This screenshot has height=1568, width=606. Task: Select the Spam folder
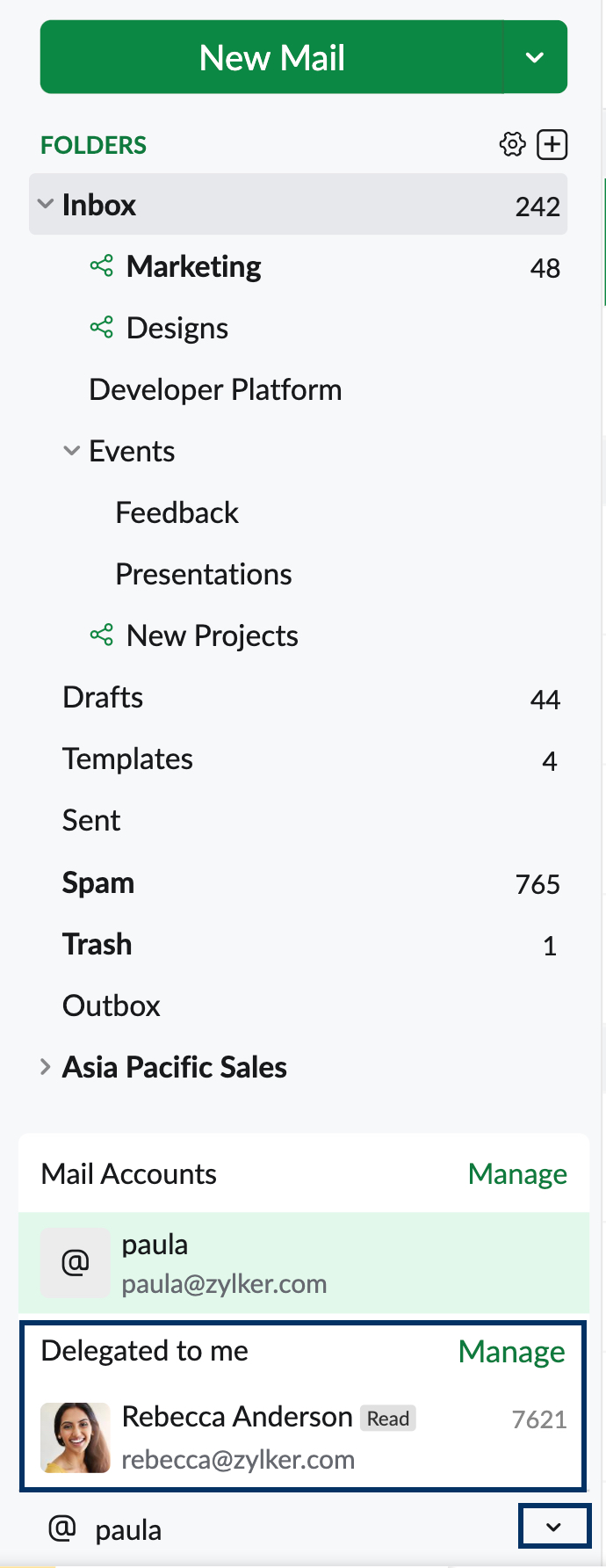pos(98,882)
